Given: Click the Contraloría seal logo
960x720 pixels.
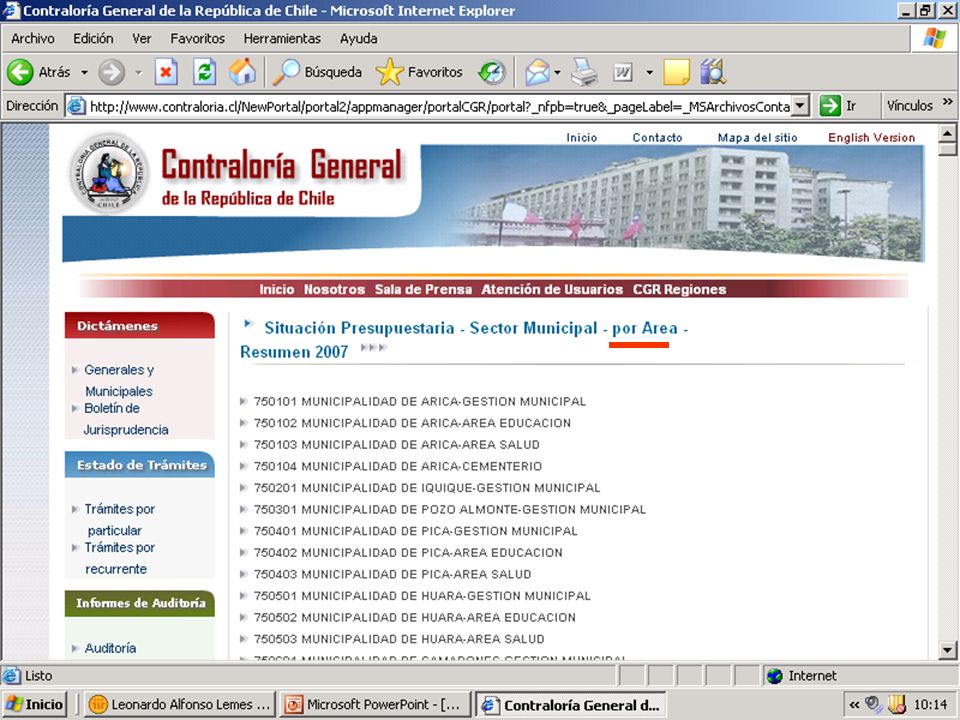Looking at the screenshot, I should pyautogui.click(x=109, y=173).
